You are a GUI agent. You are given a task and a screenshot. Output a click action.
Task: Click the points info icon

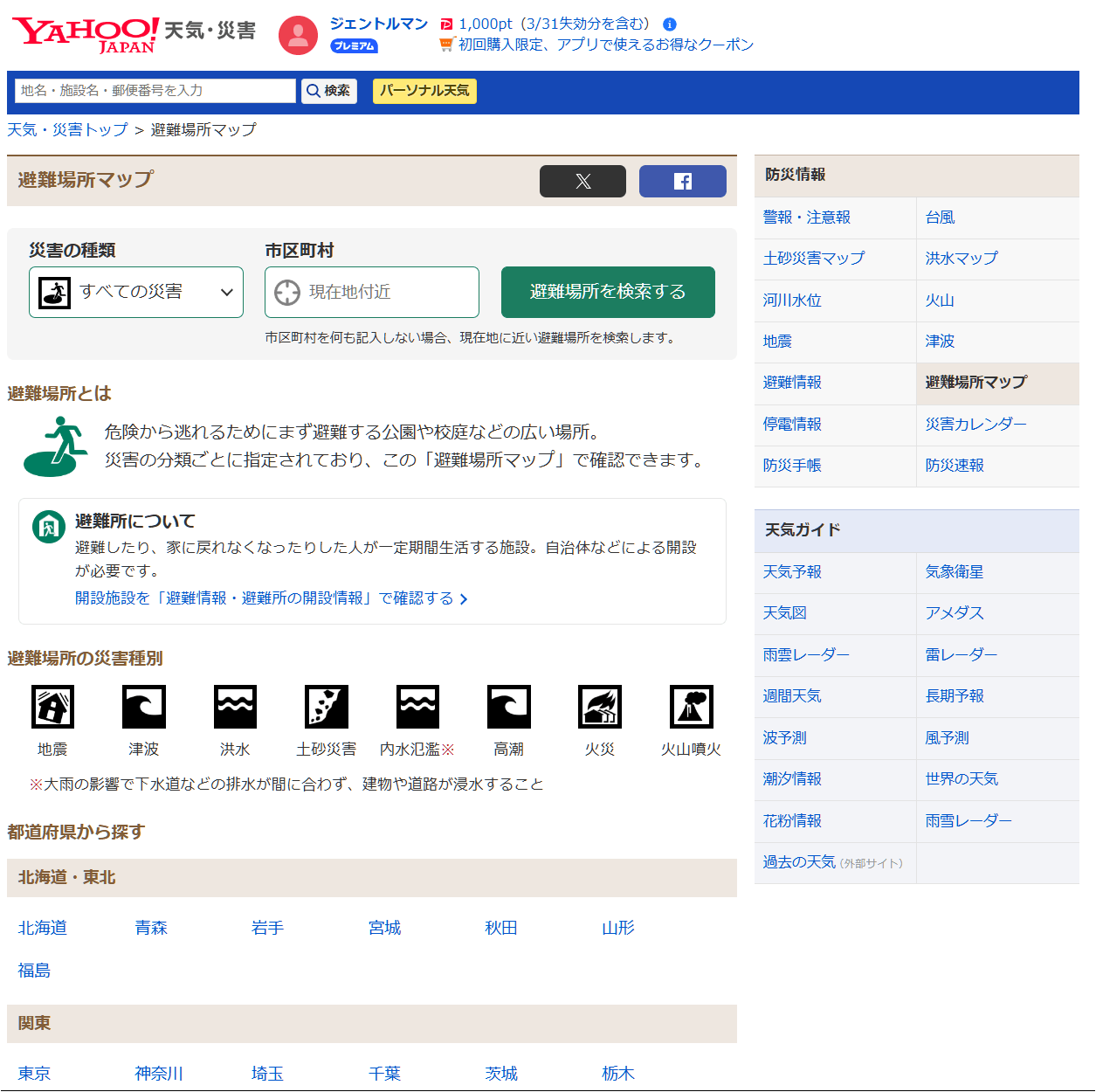pos(669,24)
